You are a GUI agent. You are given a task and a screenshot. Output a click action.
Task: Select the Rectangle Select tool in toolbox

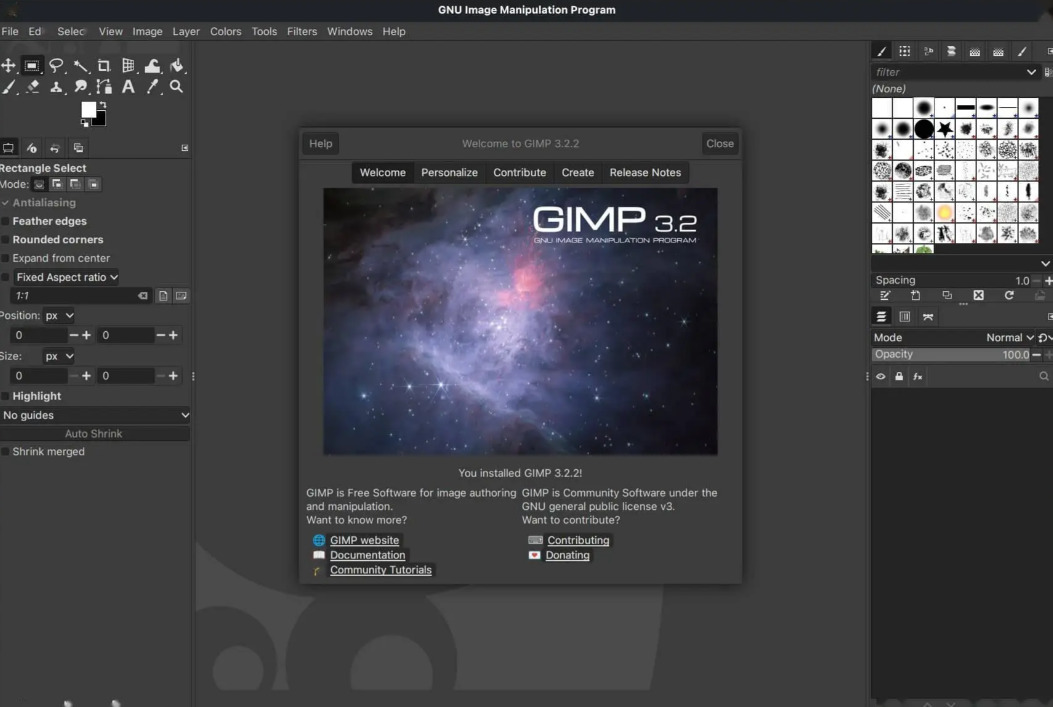pos(32,65)
